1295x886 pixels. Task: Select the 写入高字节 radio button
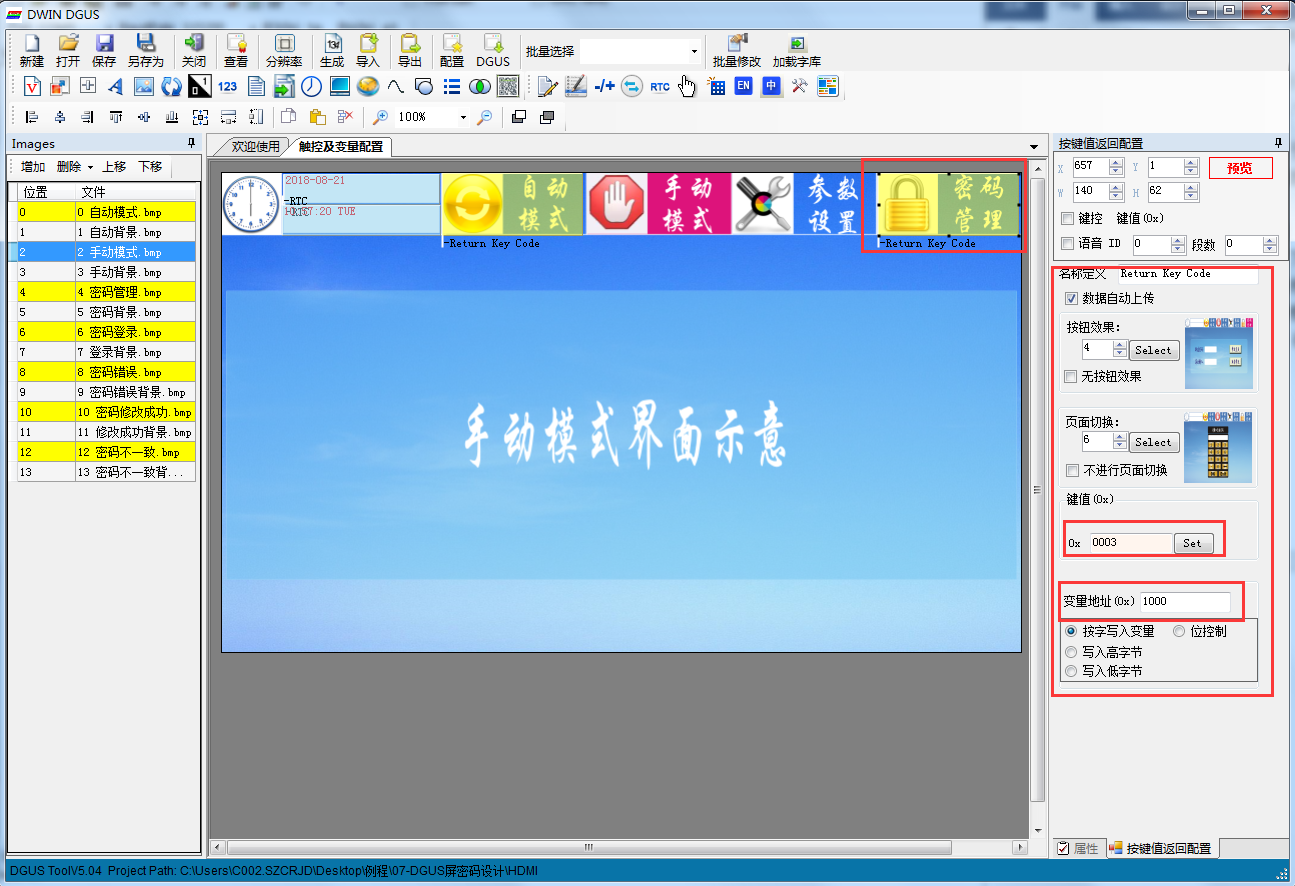(x=1072, y=651)
